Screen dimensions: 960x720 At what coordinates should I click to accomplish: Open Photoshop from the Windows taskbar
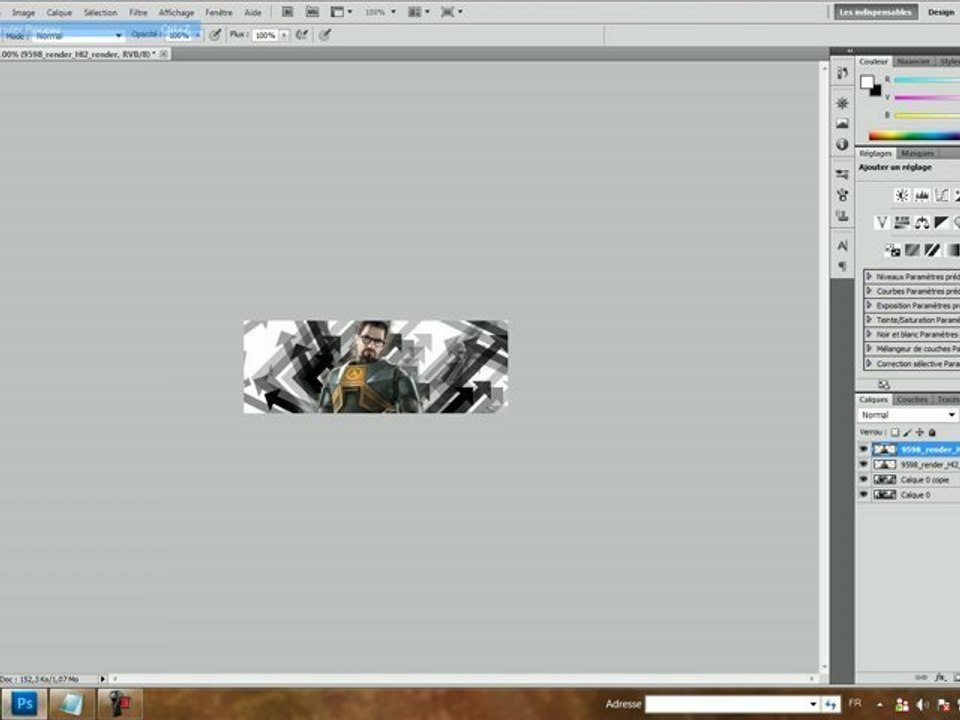pyautogui.click(x=24, y=704)
